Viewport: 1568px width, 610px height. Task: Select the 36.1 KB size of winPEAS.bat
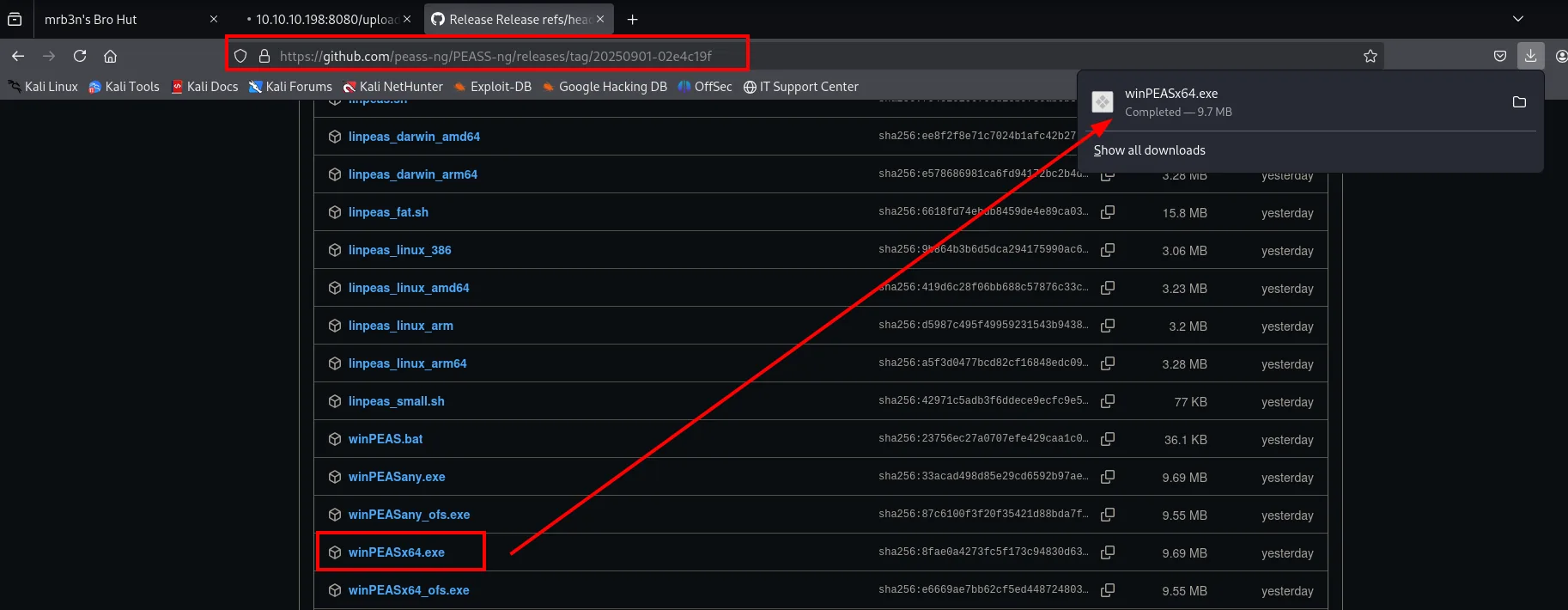1185,440
